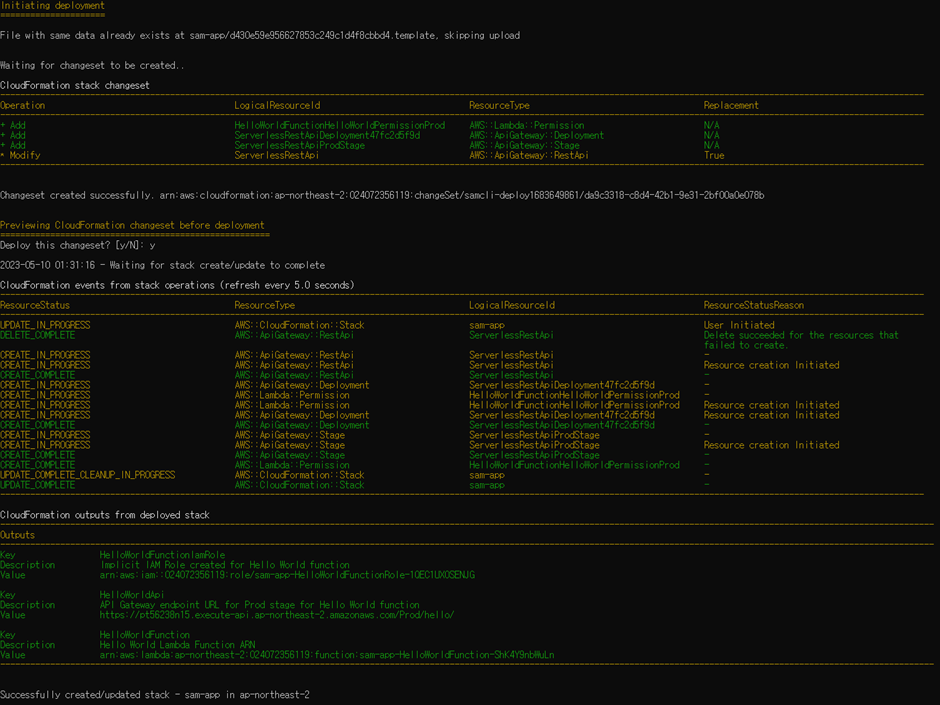Select the 'Outputs' heading
This screenshot has height=705, width=940.
pyautogui.click(x=17, y=535)
